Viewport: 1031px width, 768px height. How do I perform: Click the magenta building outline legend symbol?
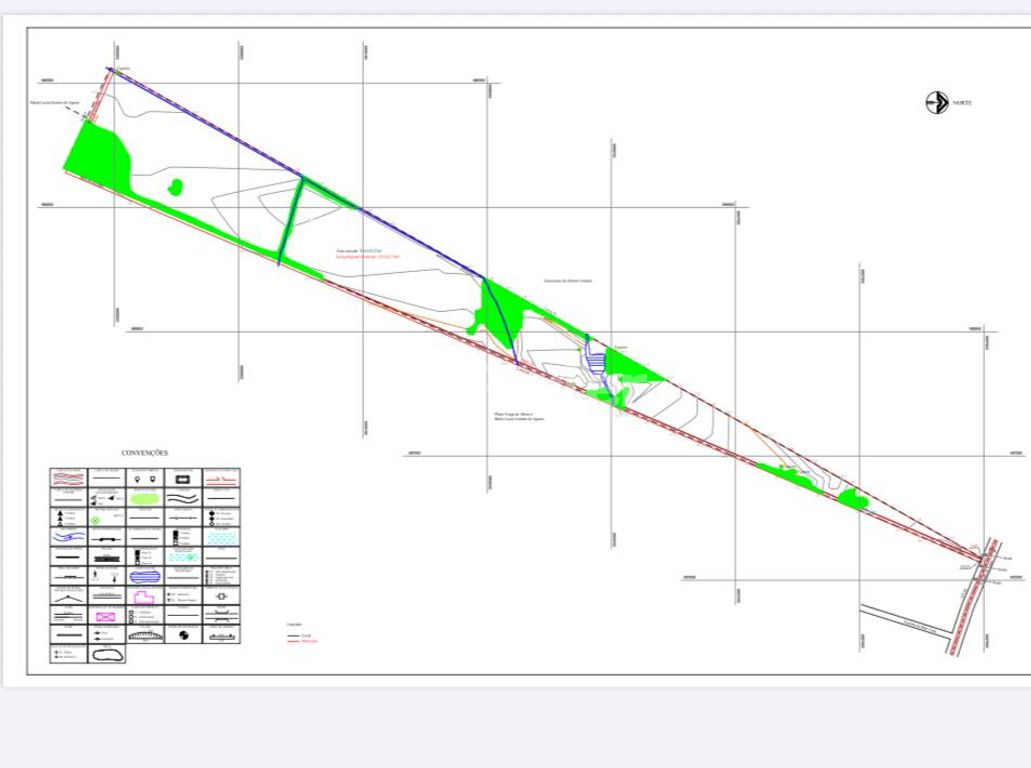145,596
